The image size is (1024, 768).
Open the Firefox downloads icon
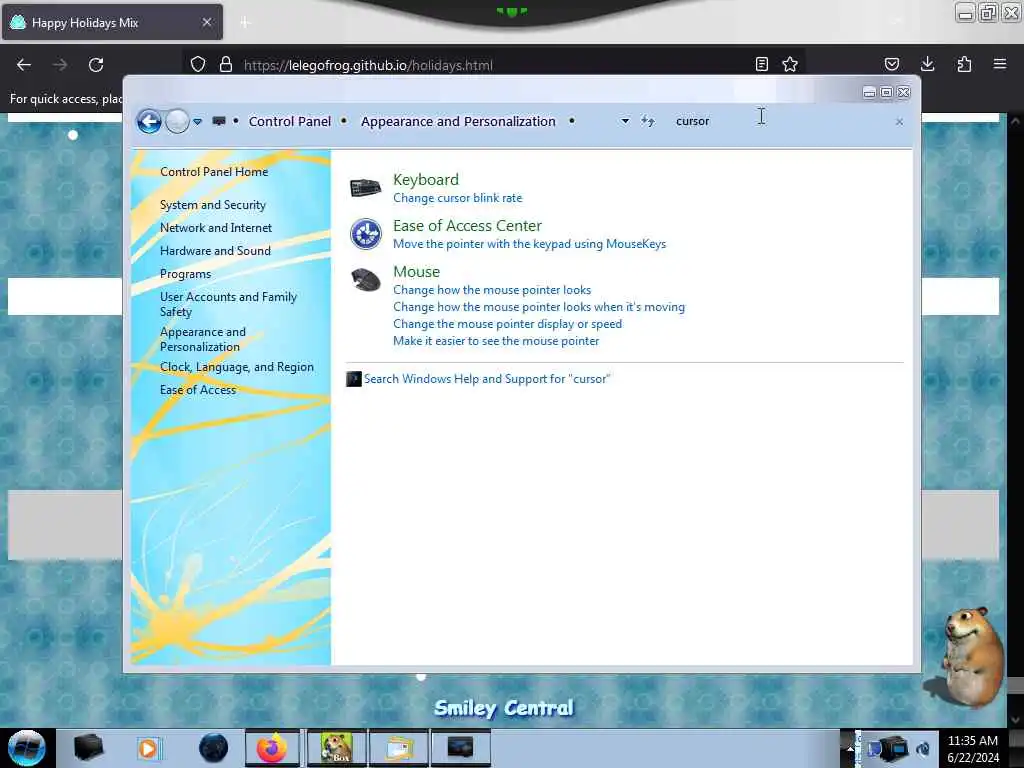(x=927, y=64)
